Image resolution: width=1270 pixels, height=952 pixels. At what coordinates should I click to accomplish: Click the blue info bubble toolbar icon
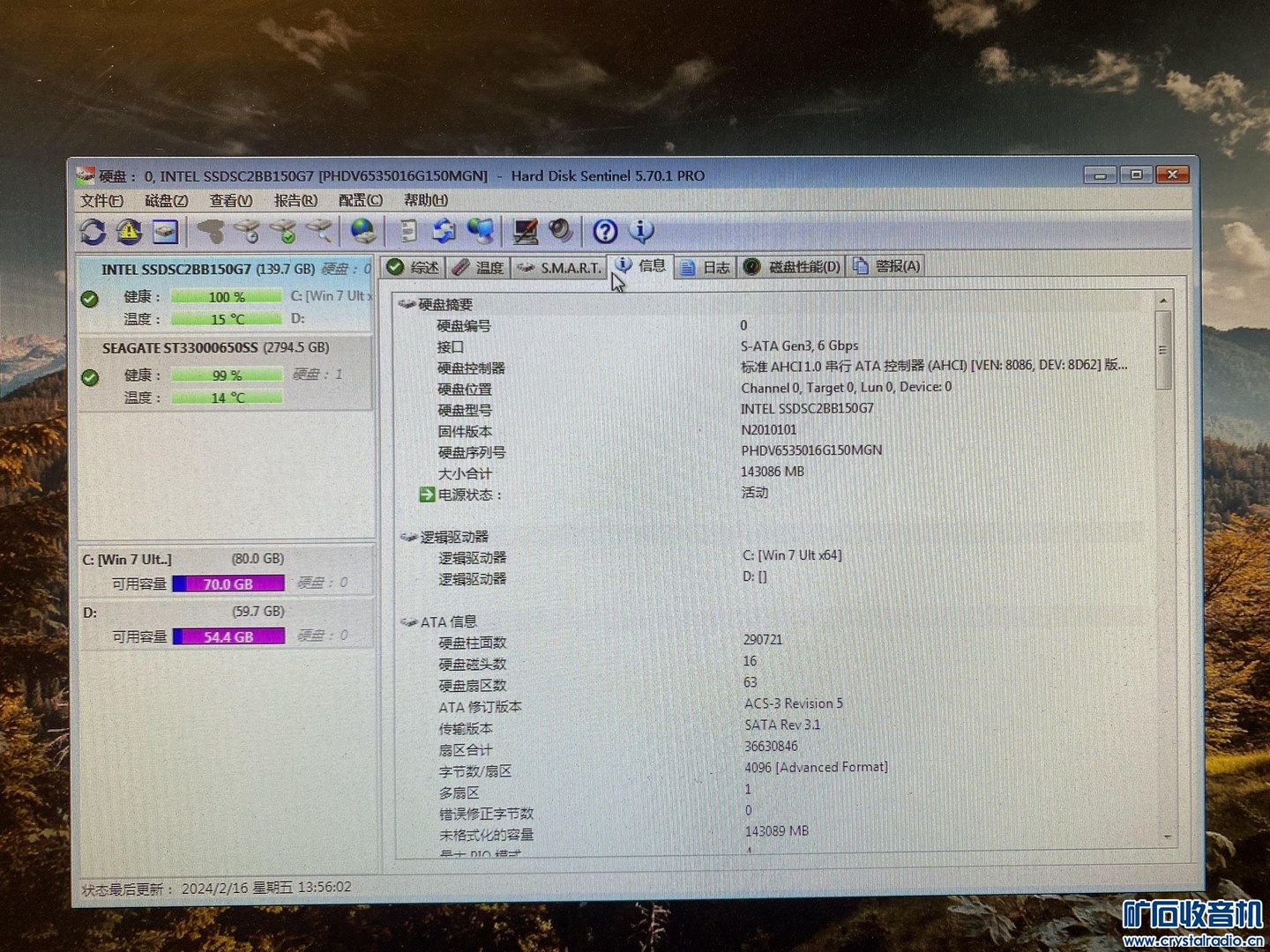tap(641, 232)
